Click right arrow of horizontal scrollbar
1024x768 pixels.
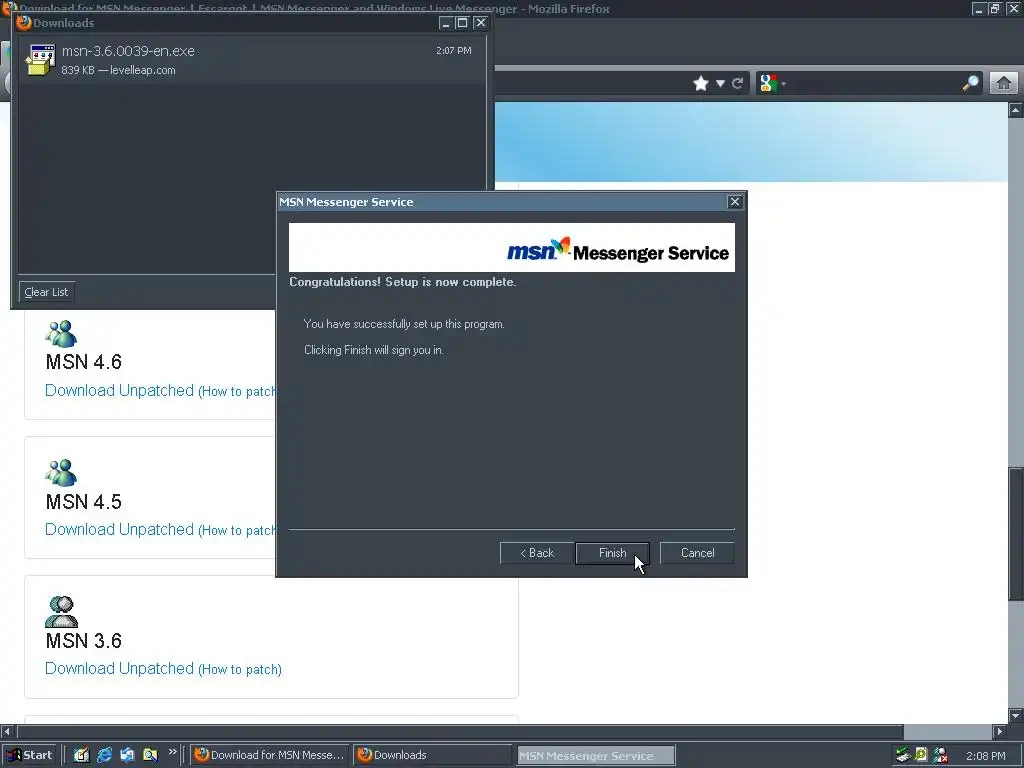click(x=1000, y=731)
